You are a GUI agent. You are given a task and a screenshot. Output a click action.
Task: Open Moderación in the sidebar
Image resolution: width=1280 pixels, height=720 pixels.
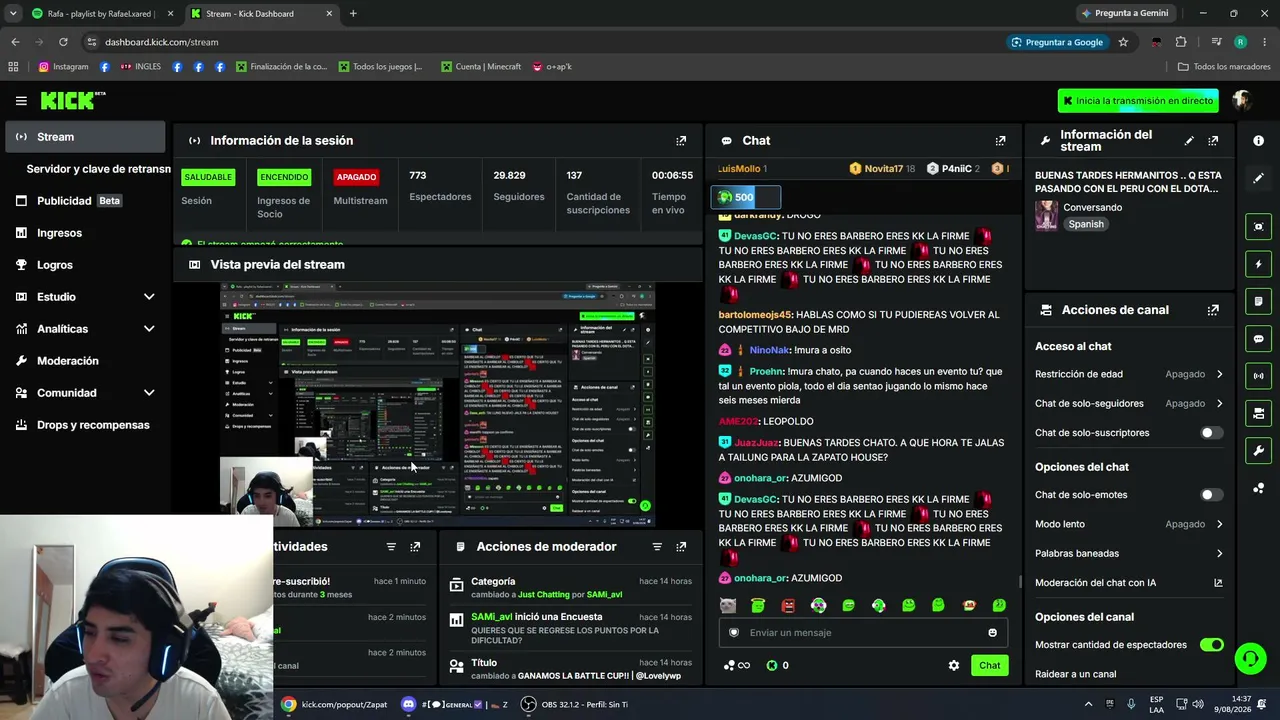[x=85, y=361]
